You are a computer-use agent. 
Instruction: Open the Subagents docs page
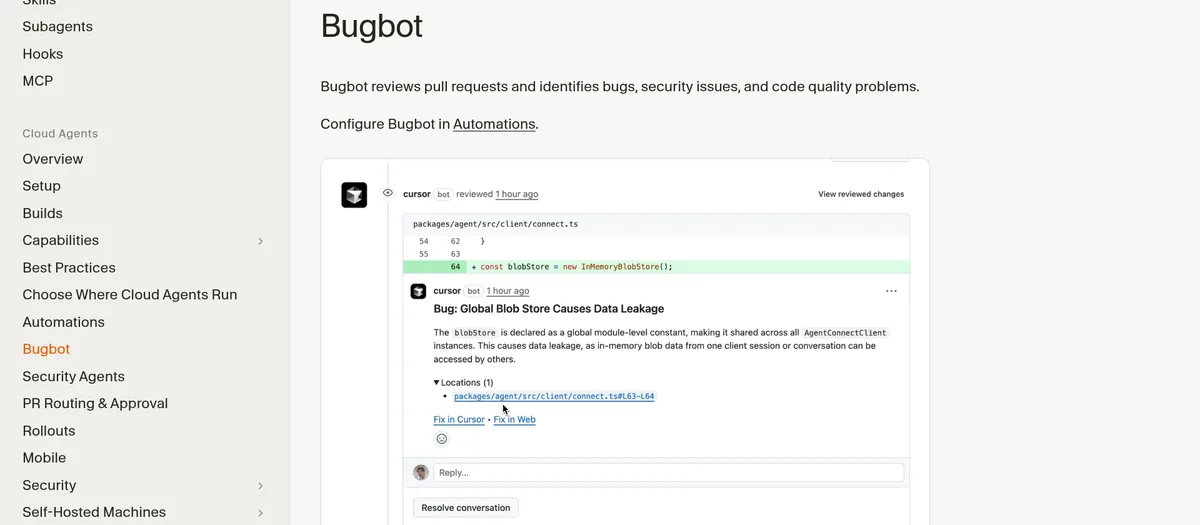coord(58,27)
